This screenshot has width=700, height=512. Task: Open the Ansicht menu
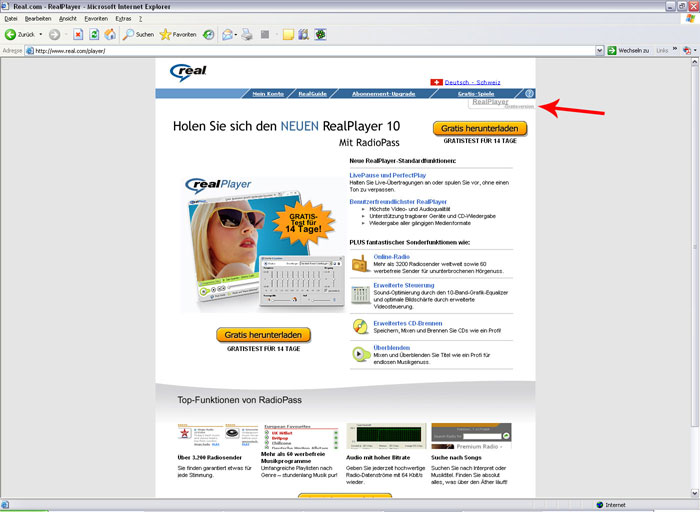(x=68, y=19)
